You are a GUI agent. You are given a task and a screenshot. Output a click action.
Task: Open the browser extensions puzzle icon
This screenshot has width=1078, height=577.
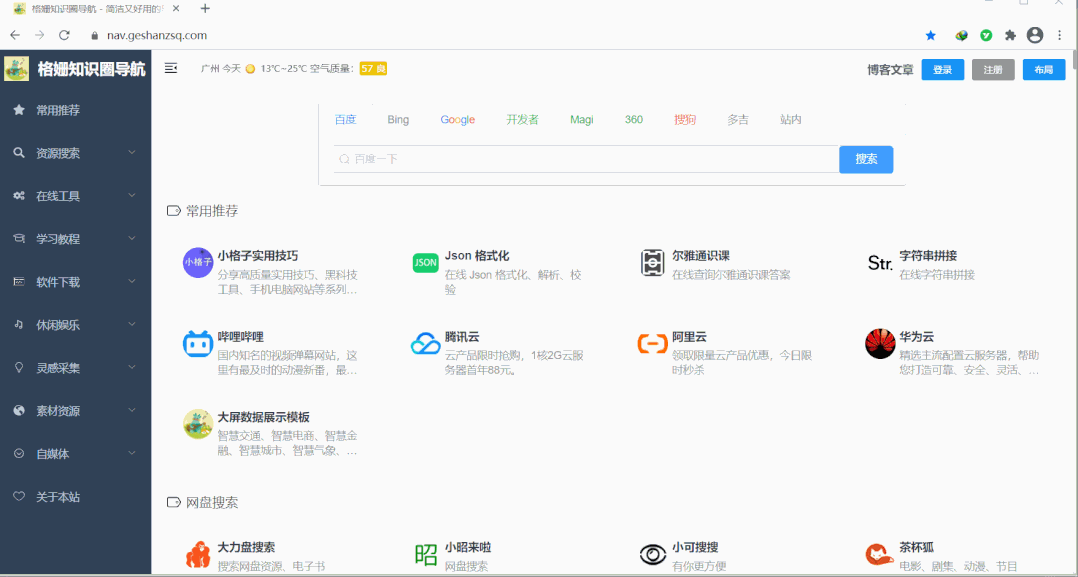pos(1010,35)
